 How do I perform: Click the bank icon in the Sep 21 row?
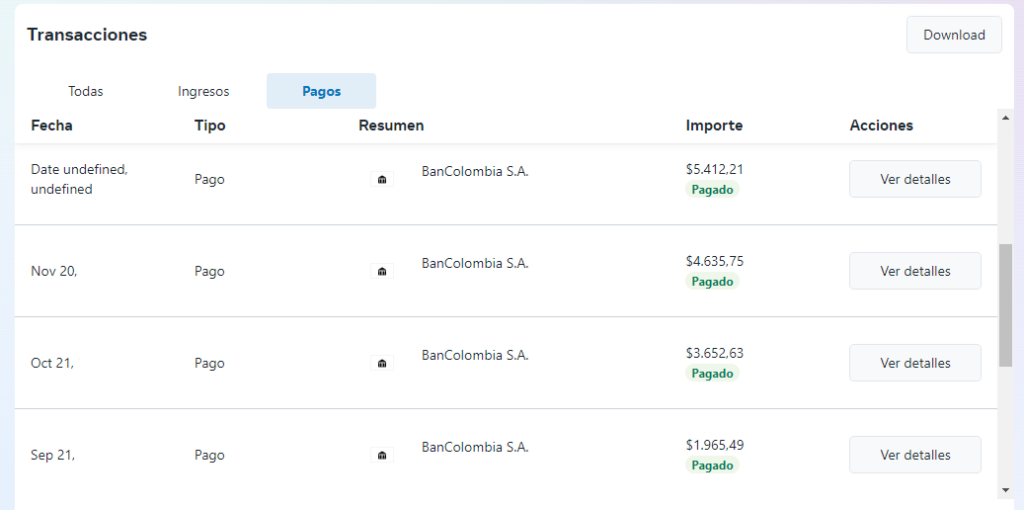tap(382, 455)
